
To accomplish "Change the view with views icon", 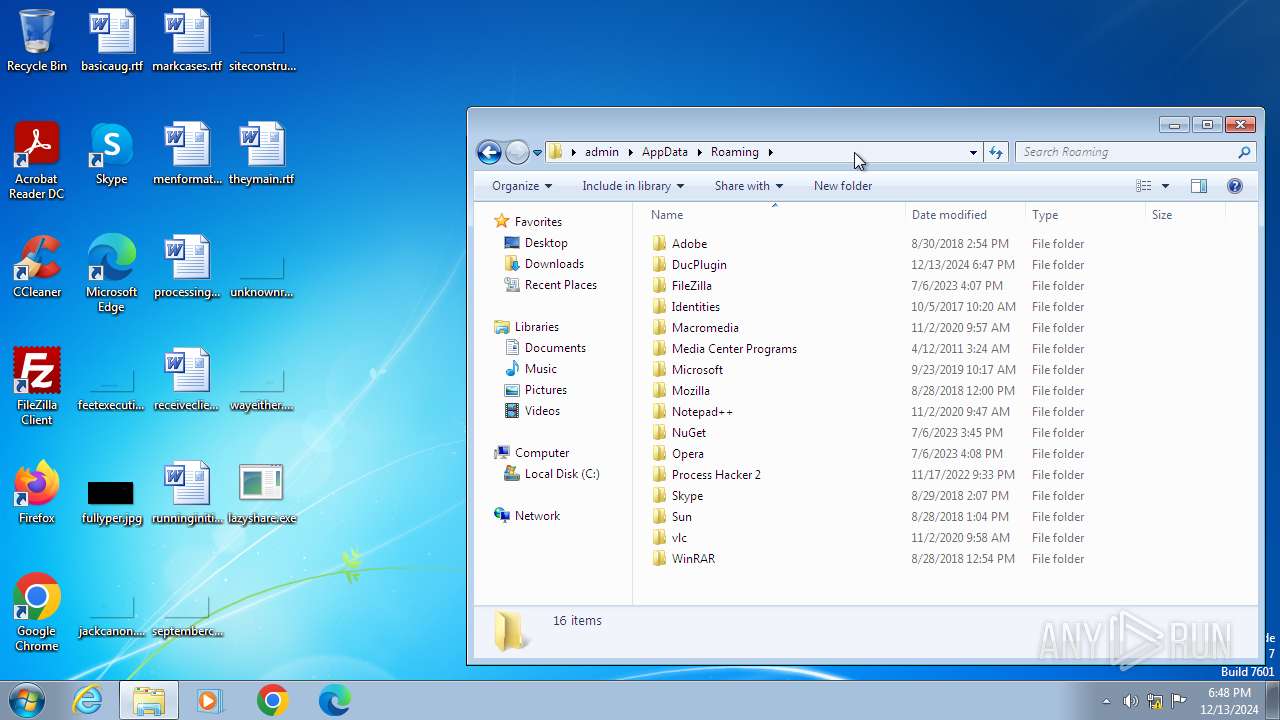I will (1144, 186).
